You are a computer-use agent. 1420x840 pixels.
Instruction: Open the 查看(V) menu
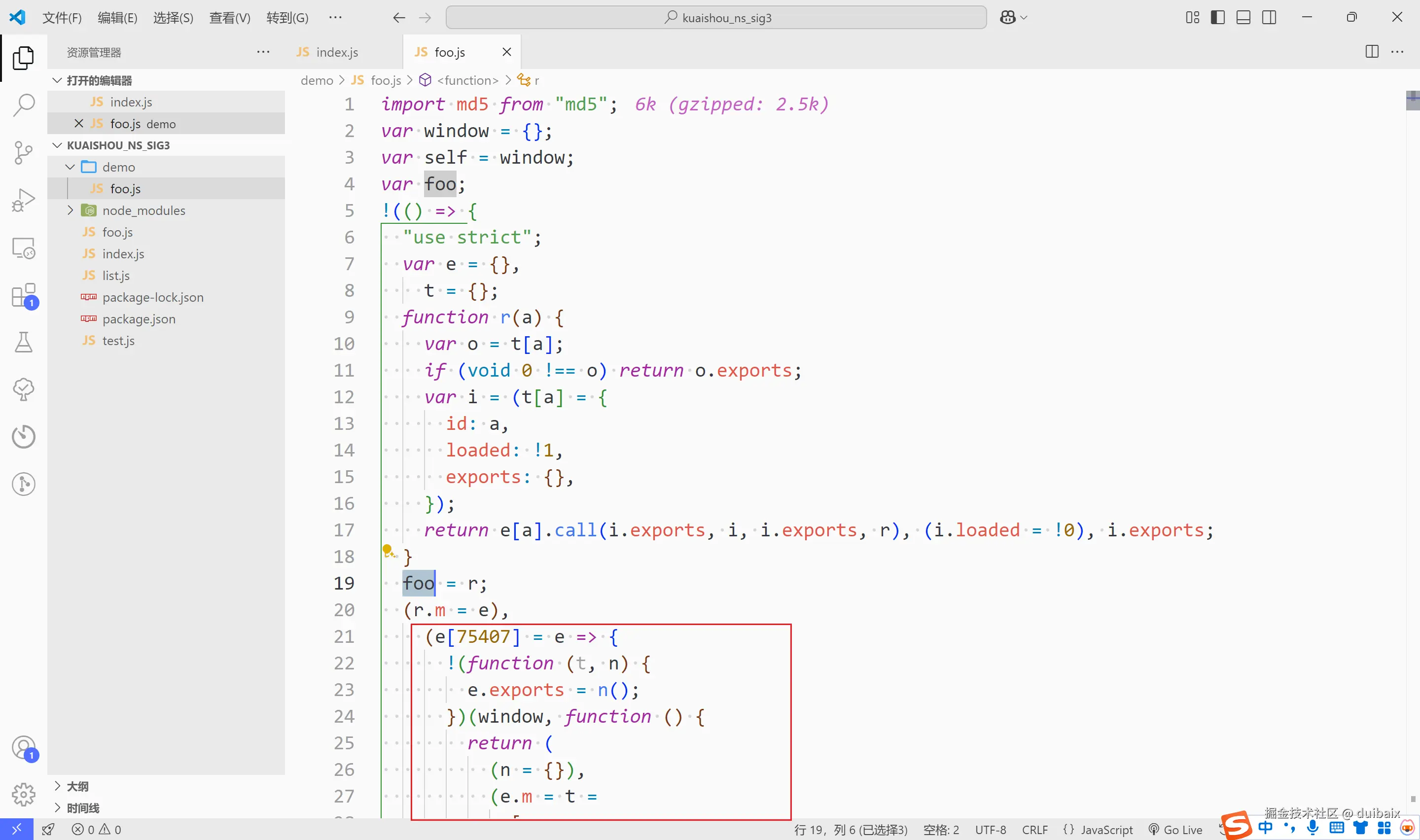pyautogui.click(x=229, y=18)
